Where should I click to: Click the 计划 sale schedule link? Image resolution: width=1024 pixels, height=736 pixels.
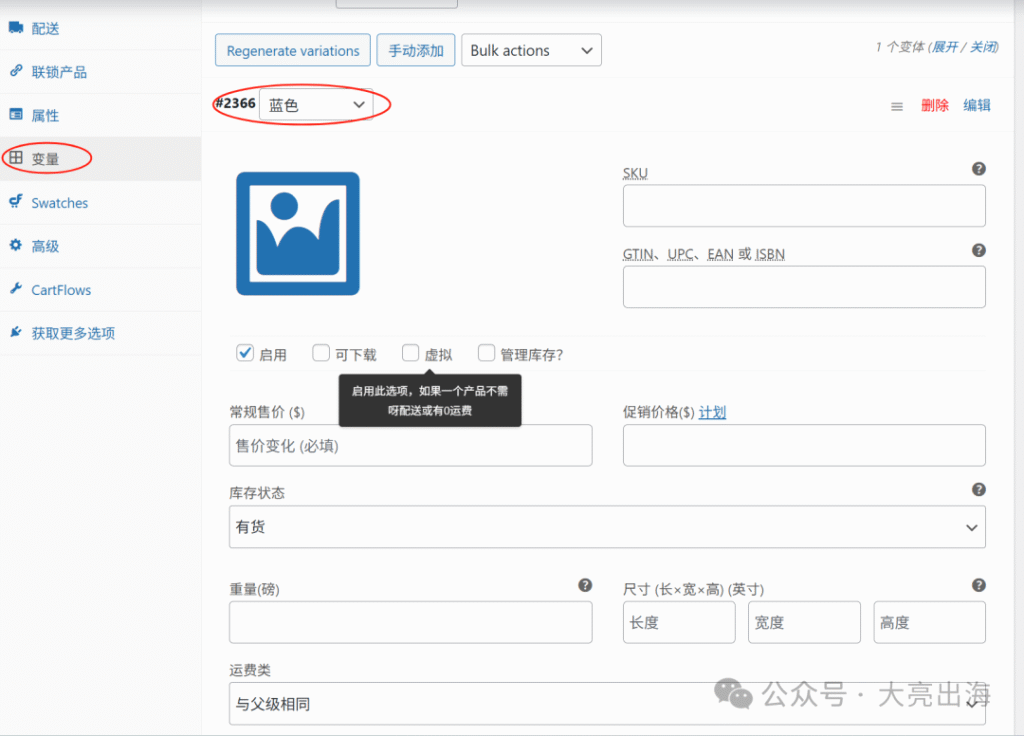click(x=712, y=412)
